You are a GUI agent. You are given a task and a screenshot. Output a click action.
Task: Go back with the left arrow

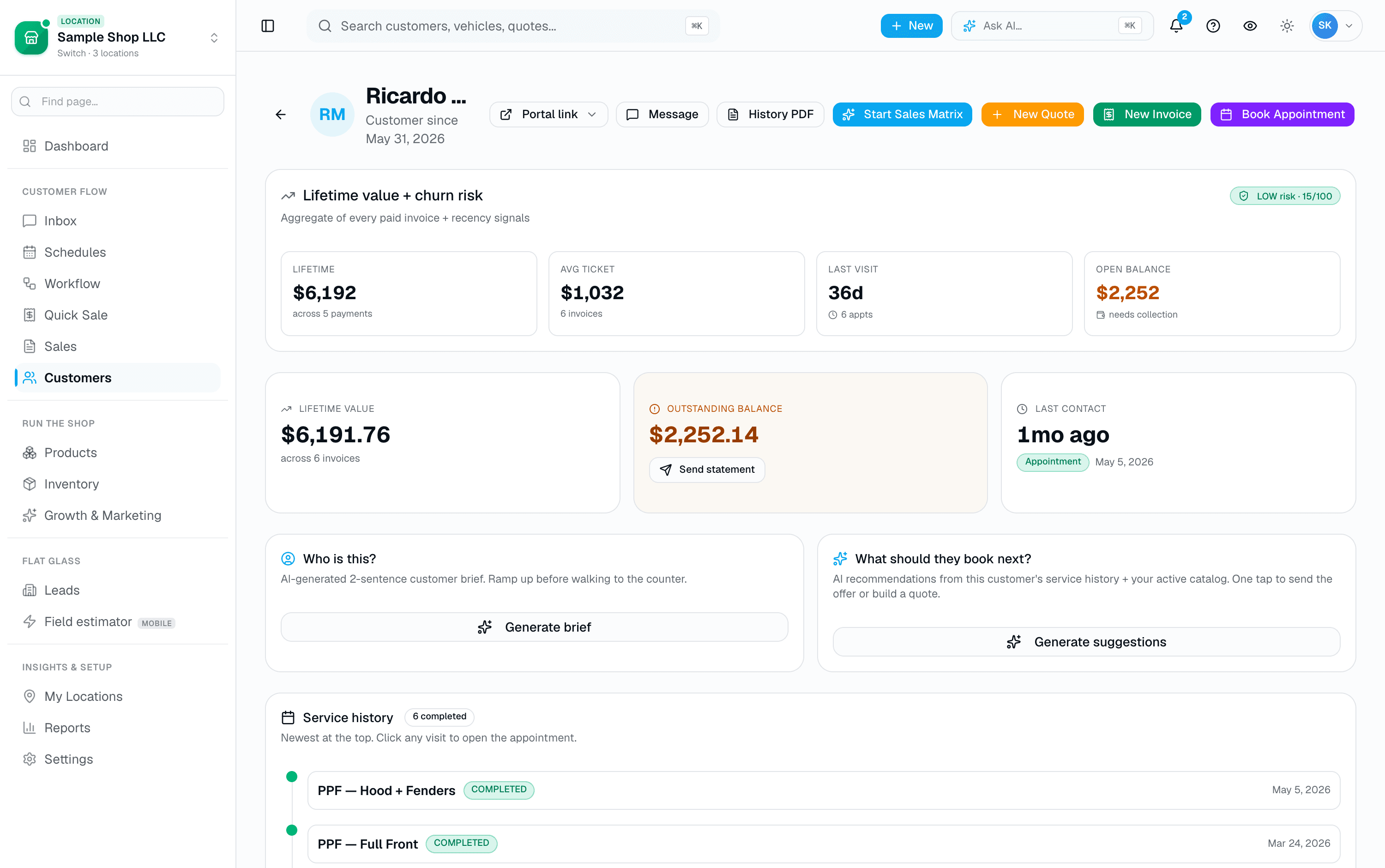281,115
